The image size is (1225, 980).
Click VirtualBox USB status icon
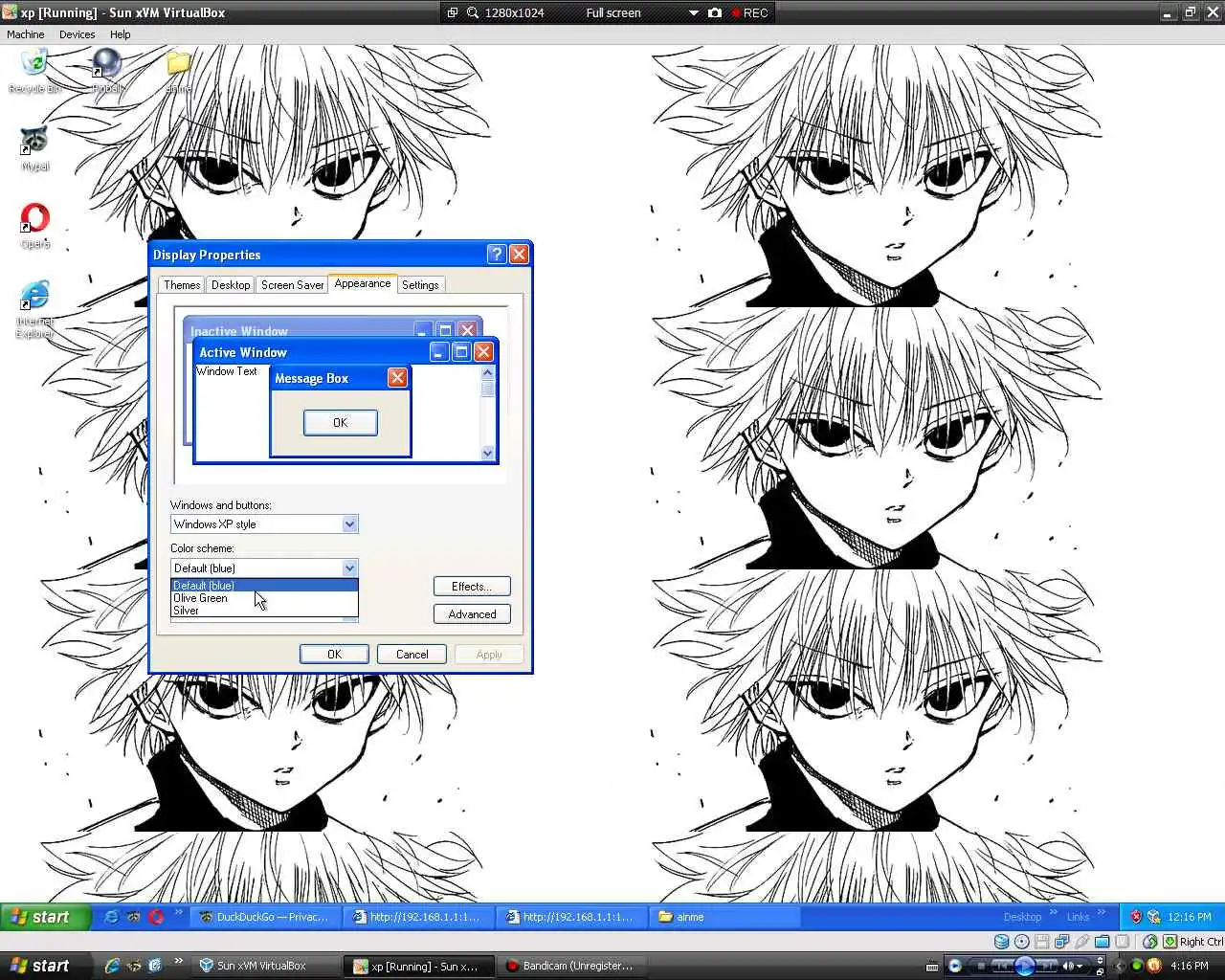point(1082,942)
